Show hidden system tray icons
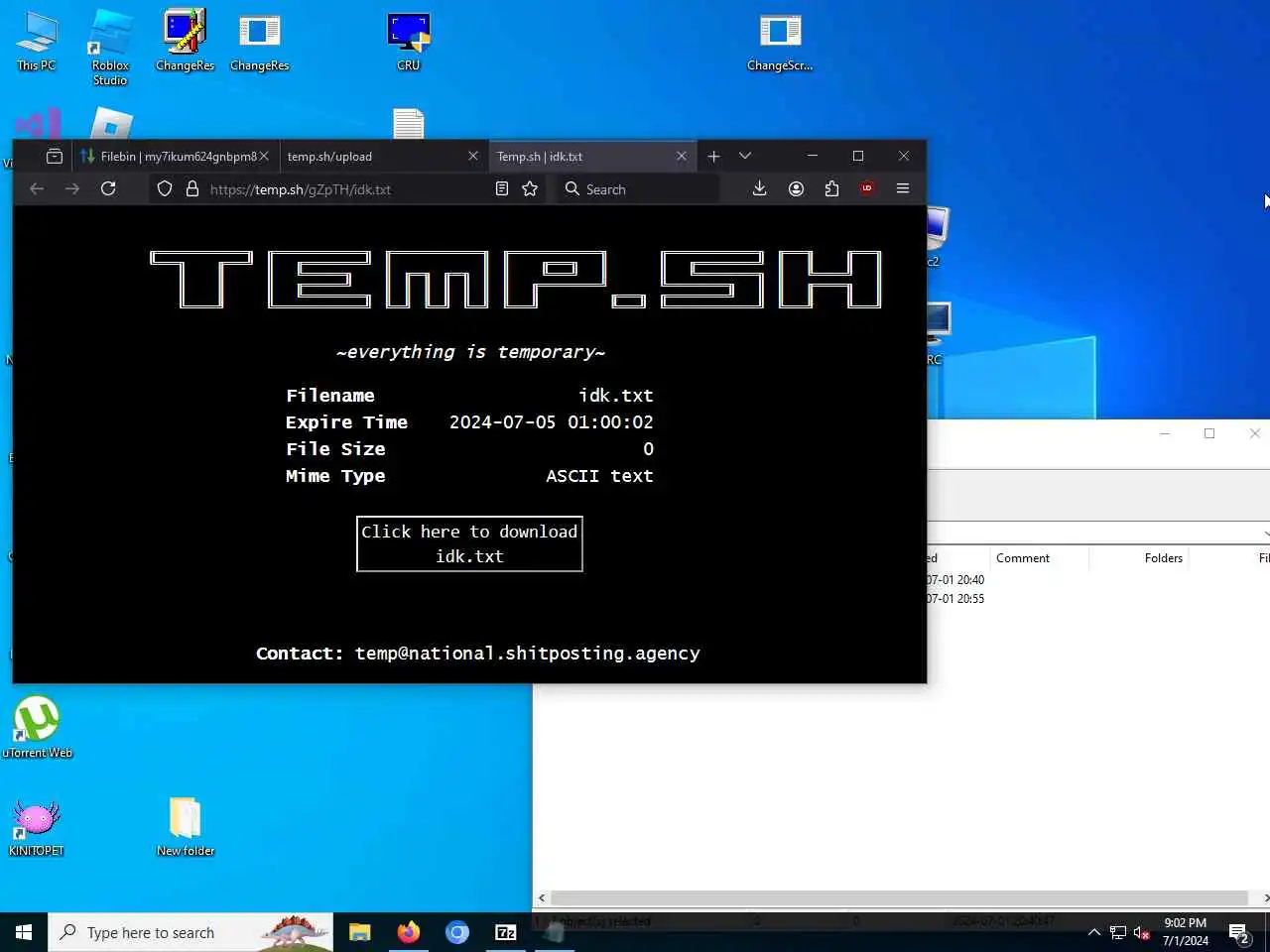1270x952 pixels. point(1094,932)
